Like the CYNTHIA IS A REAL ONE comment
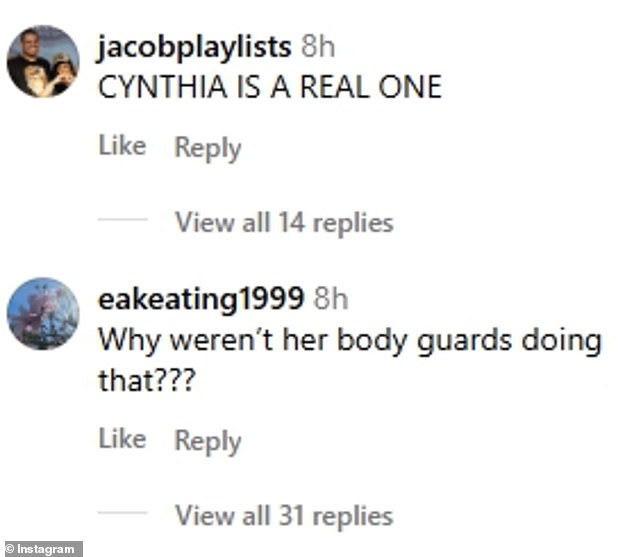The image size is (634, 557). [123, 146]
